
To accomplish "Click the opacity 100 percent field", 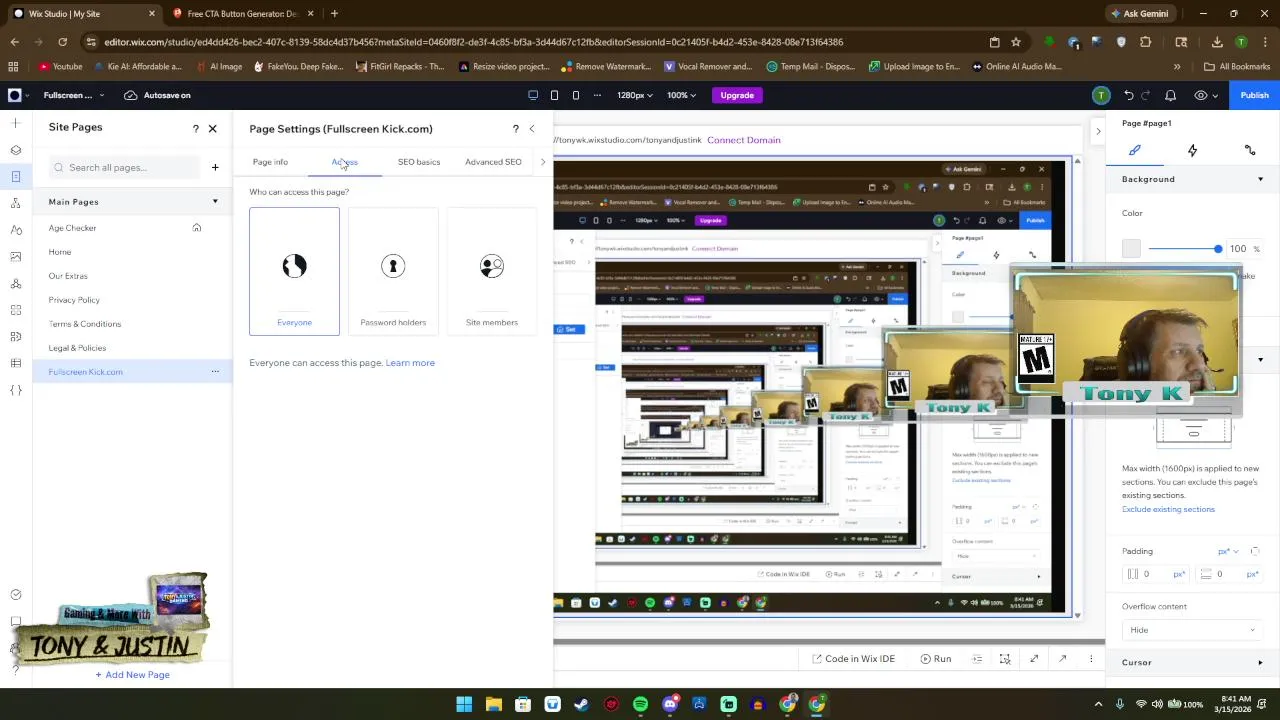I will (x=1244, y=249).
